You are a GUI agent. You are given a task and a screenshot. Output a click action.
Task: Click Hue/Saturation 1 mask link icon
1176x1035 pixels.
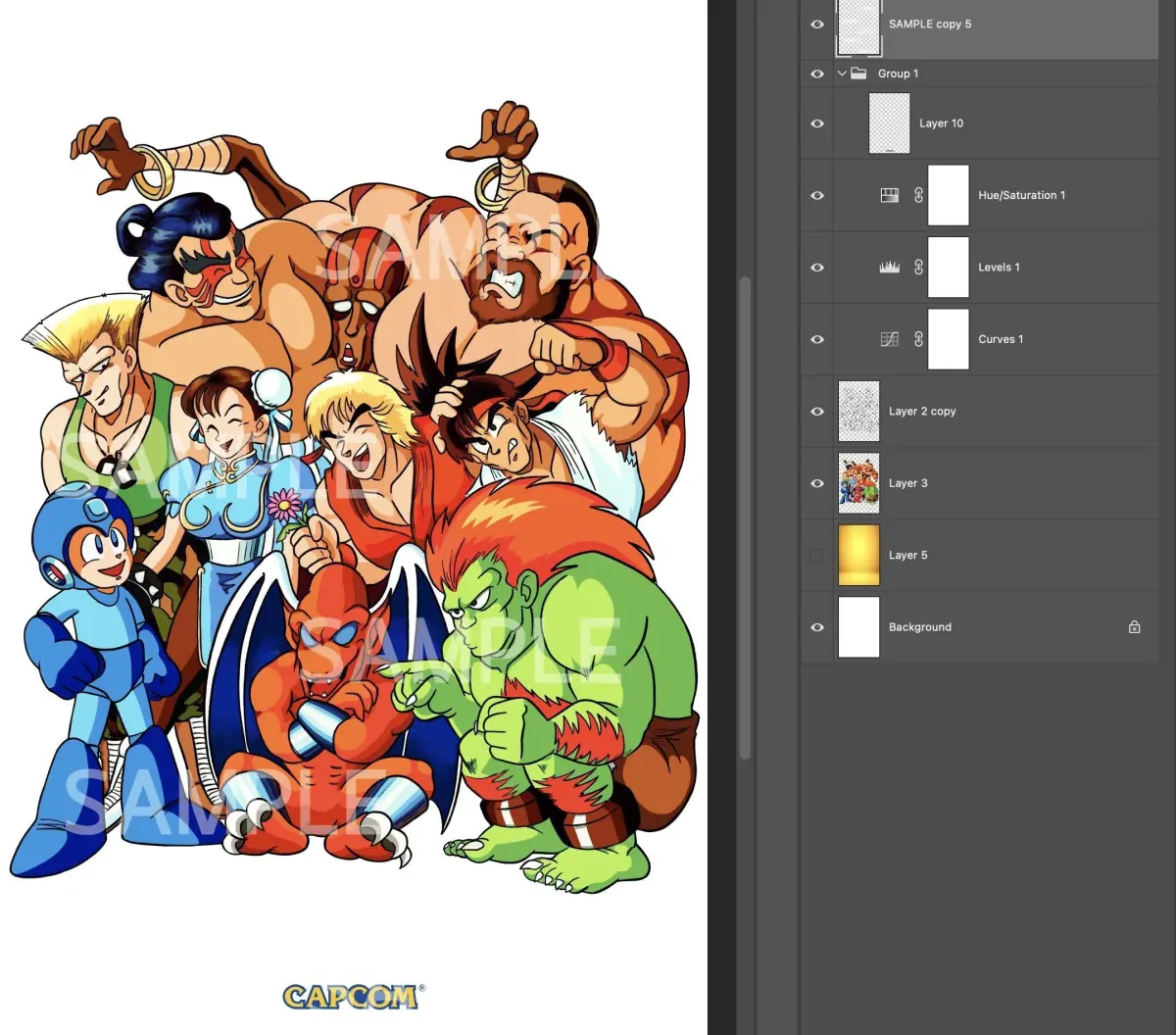pos(918,195)
